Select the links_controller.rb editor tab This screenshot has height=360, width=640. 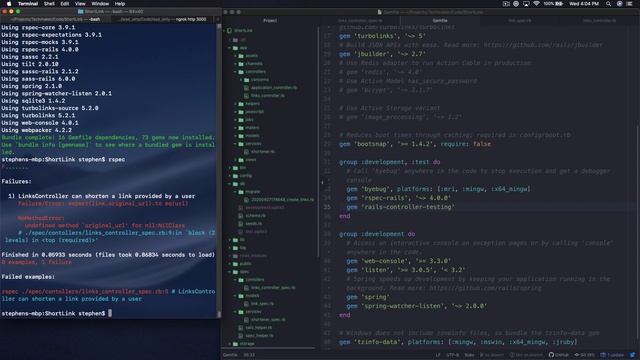pos(599,20)
